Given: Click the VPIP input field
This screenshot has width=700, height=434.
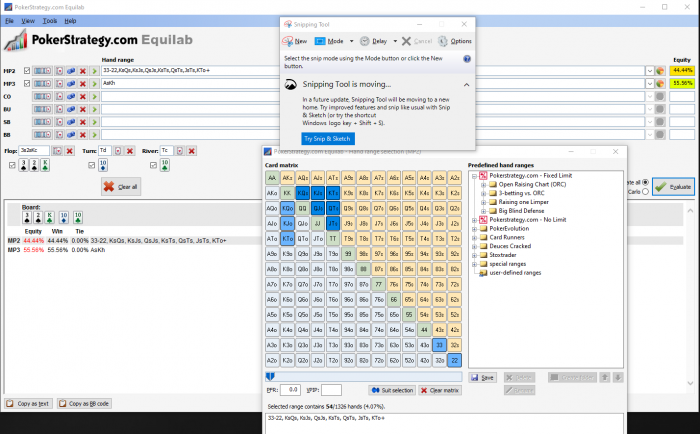Looking at the screenshot, I should click(331, 390).
